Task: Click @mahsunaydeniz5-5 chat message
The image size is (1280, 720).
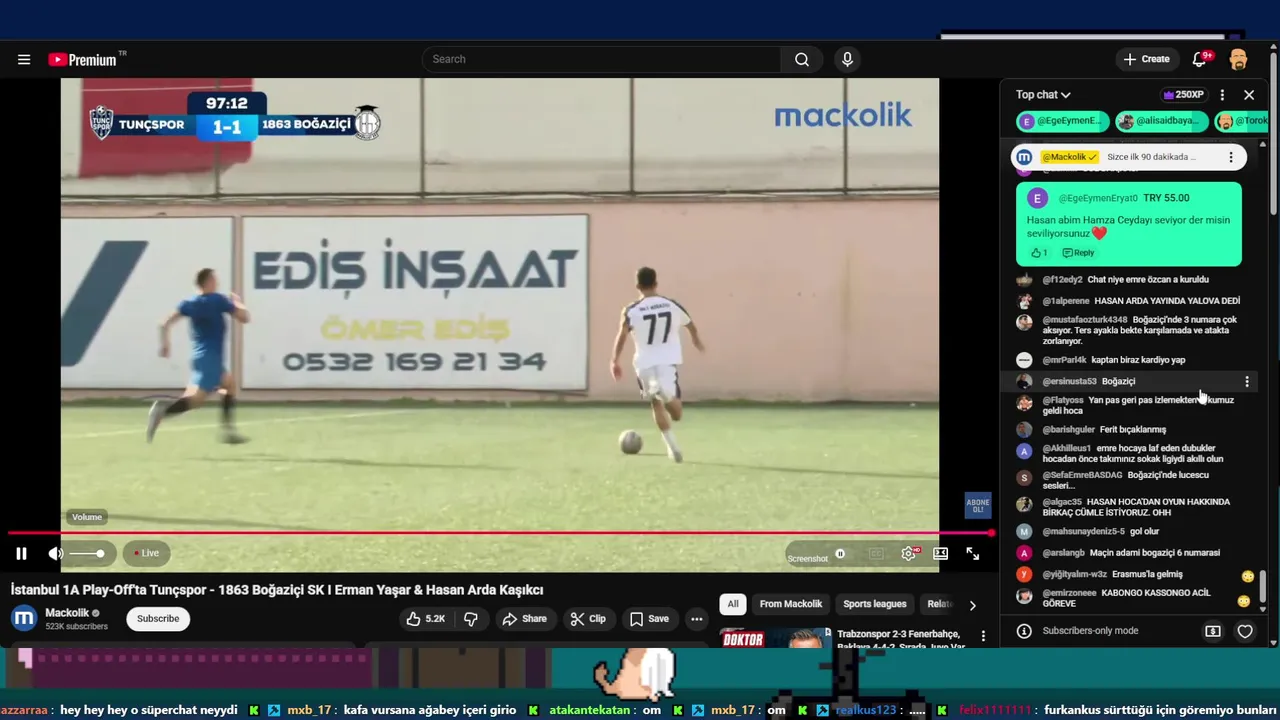Action: [x=1130, y=531]
